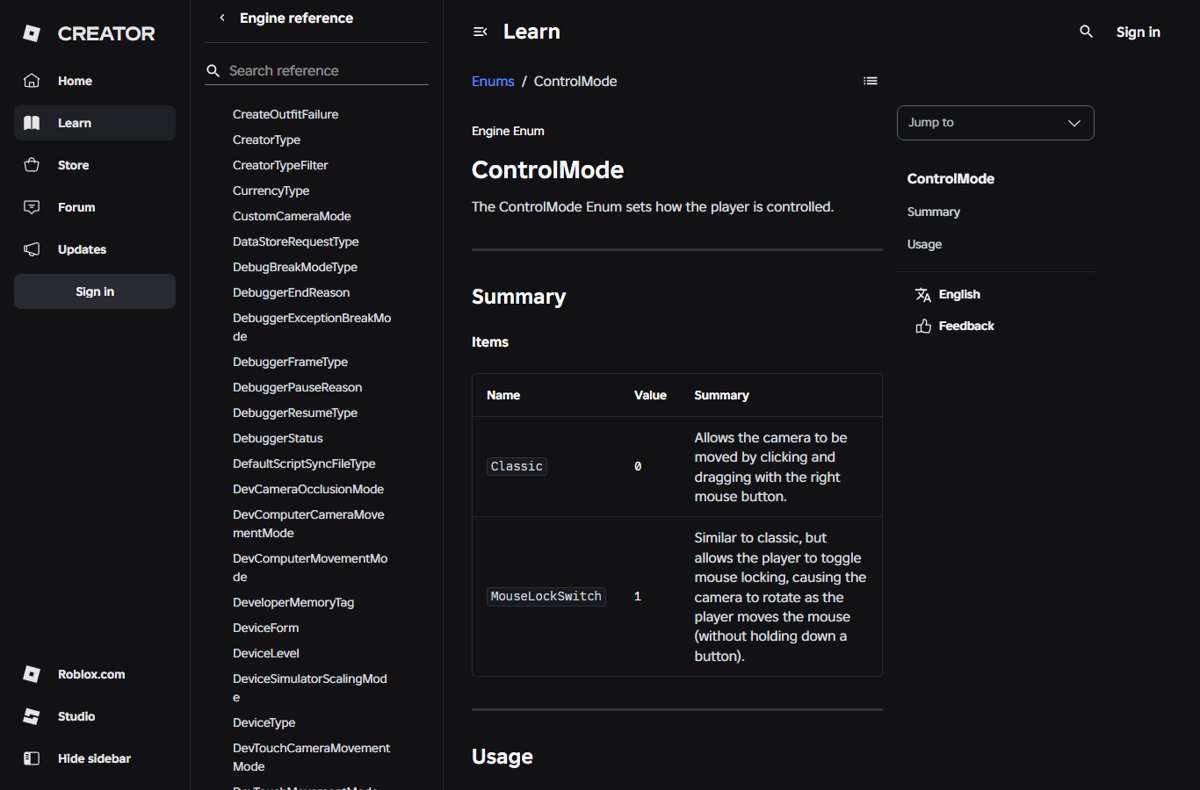The image size is (1200, 790).
Task: Open DebugBreakModeType enum entry
Action: click(295, 267)
